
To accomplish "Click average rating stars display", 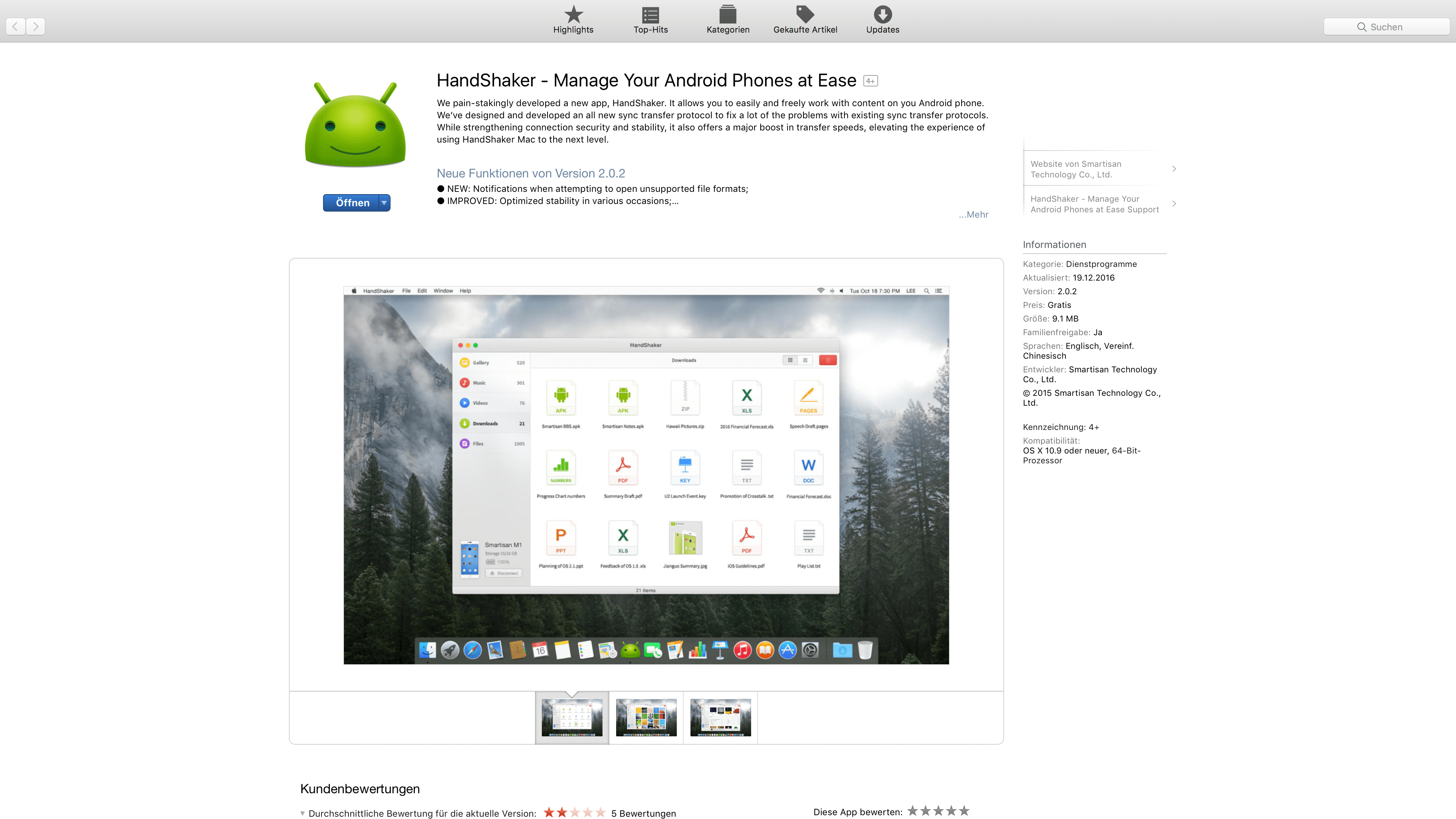I will pos(574,813).
